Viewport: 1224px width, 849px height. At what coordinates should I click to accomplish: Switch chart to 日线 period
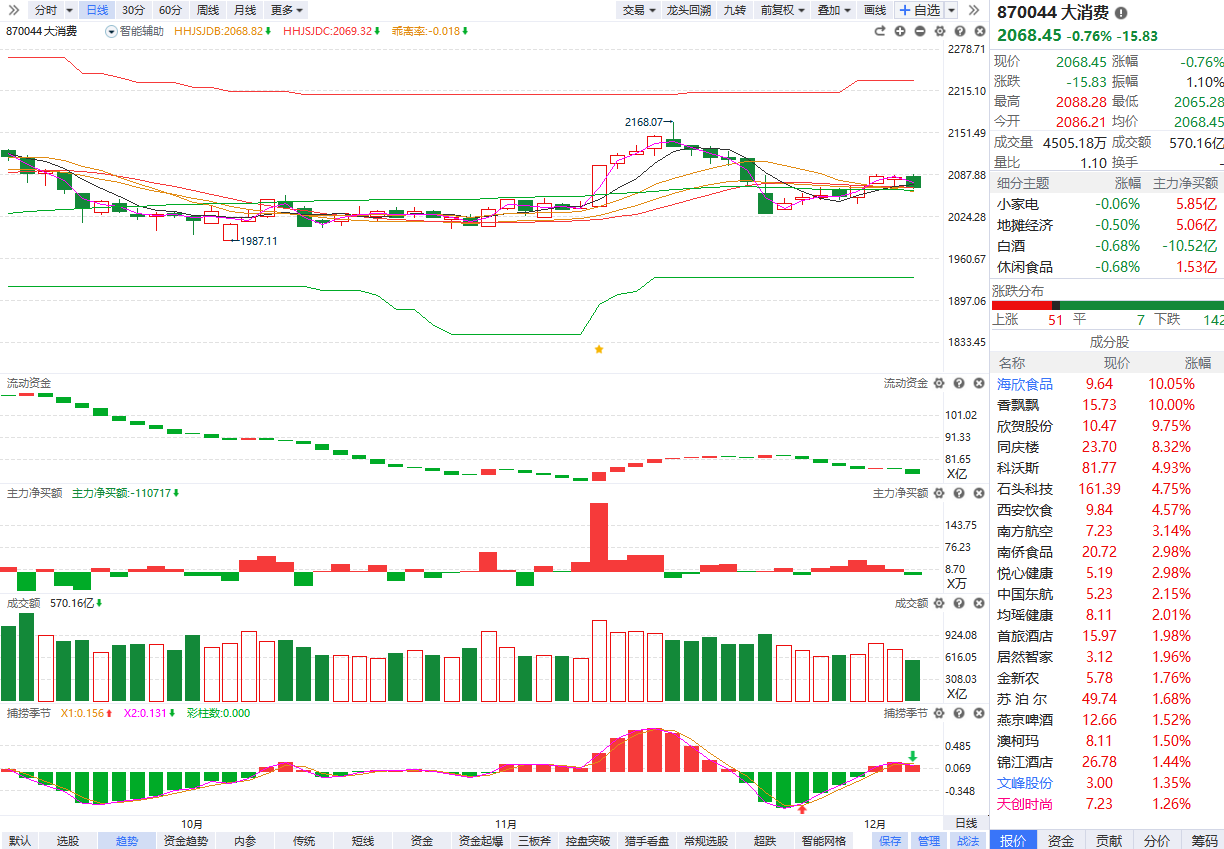coord(97,10)
